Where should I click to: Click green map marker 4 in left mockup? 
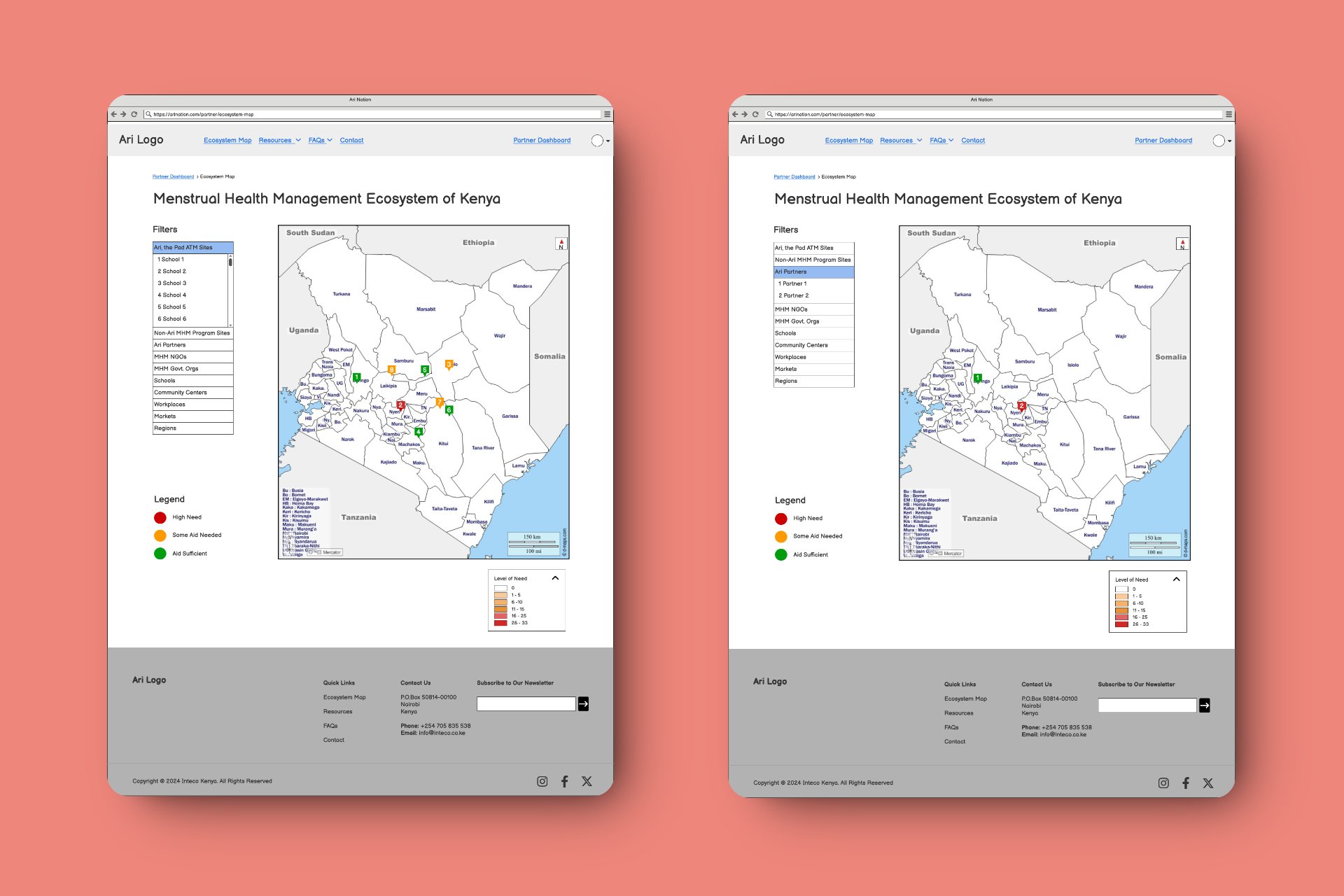pos(418,432)
